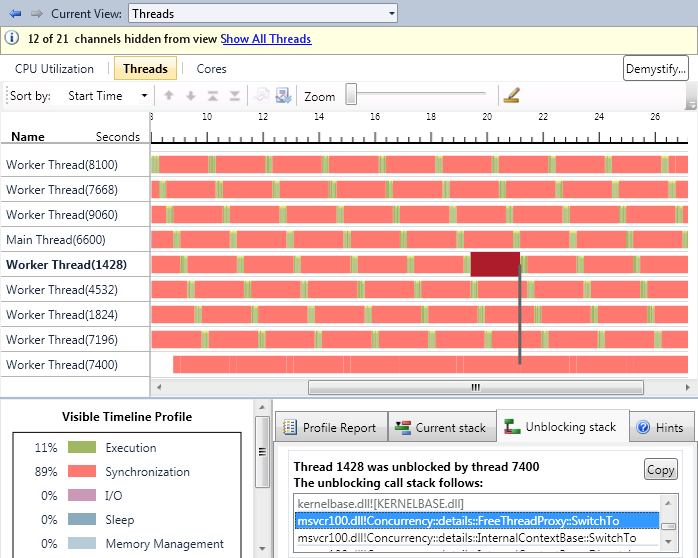Click the show all hidden threads icon
698x558 pixels.
point(283,95)
